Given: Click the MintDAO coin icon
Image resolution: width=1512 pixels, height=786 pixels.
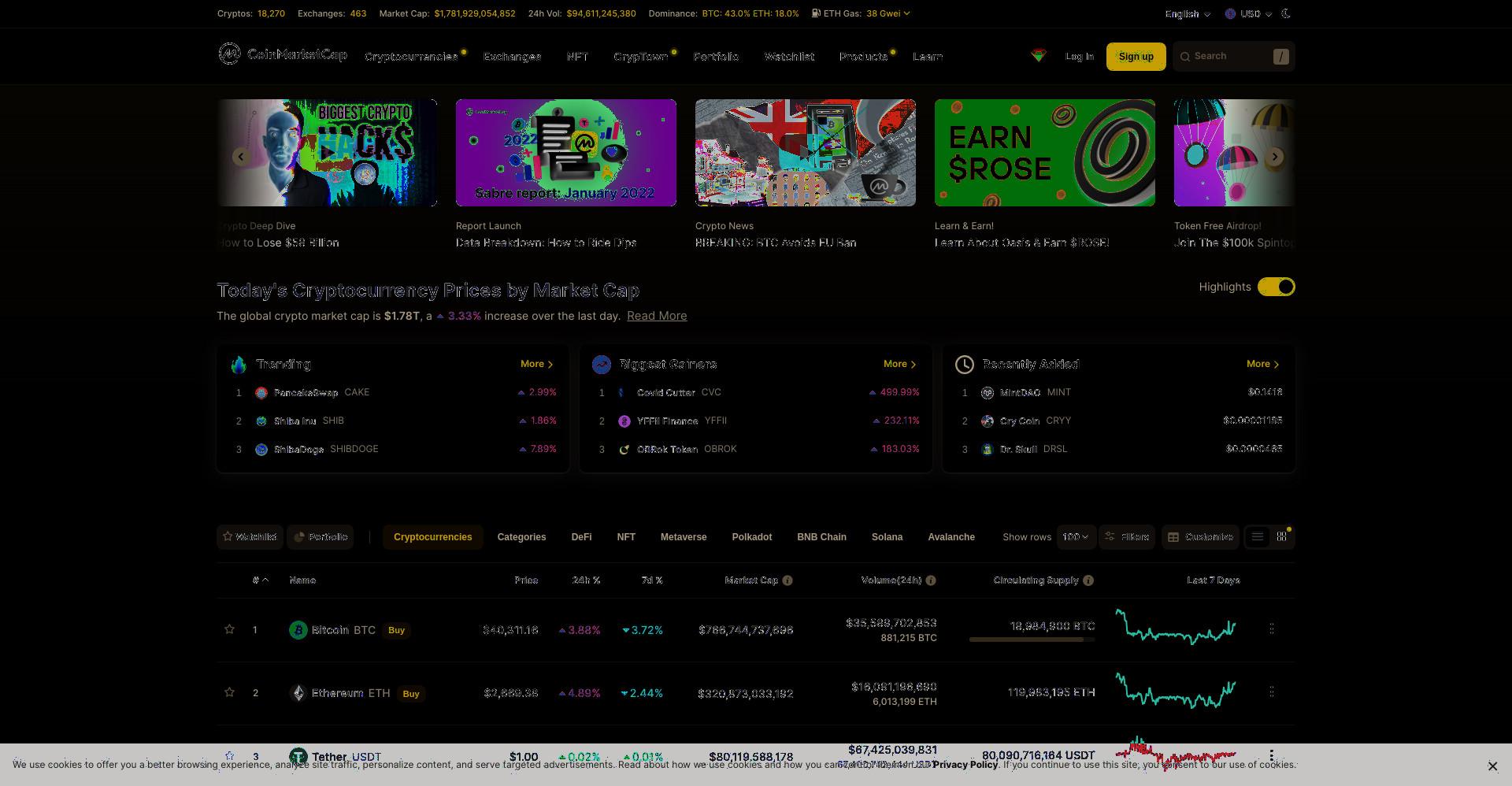Looking at the screenshot, I should (x=988, y=393).
